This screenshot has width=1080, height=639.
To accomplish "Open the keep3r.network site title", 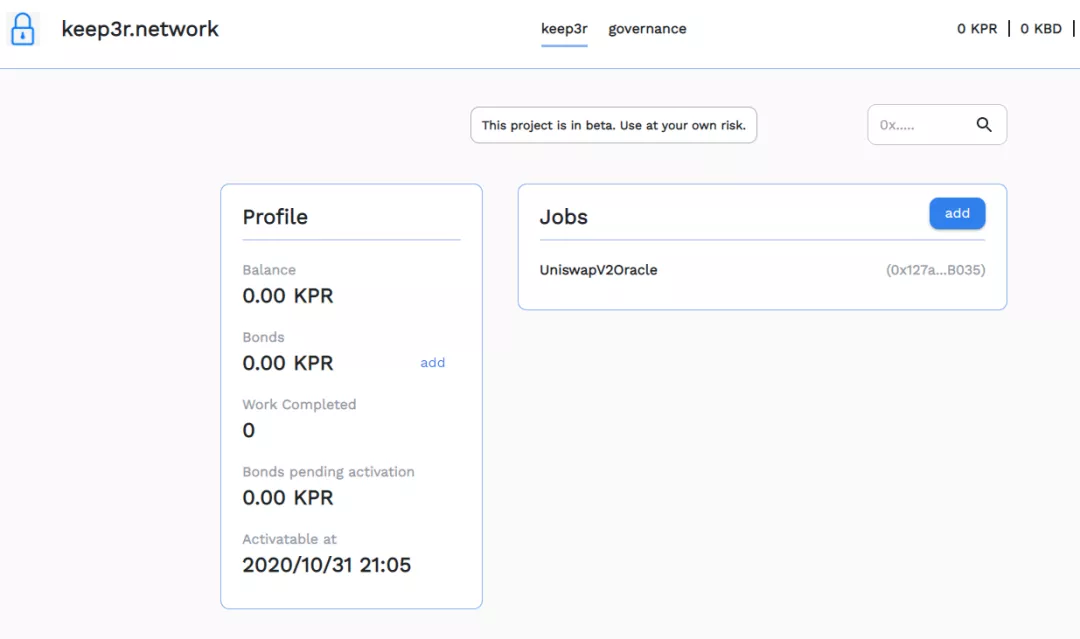I will pyautogui.click(x=140, y=29).
